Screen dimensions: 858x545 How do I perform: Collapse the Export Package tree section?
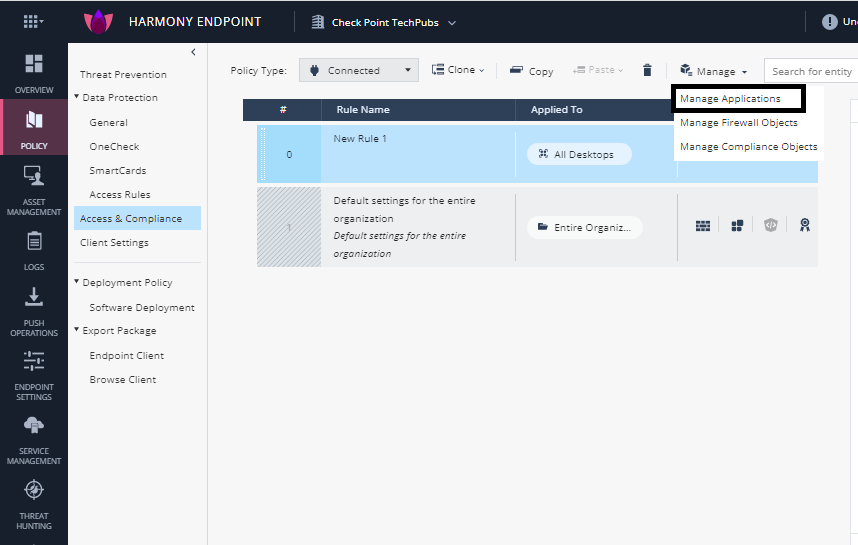coord(77,329)
